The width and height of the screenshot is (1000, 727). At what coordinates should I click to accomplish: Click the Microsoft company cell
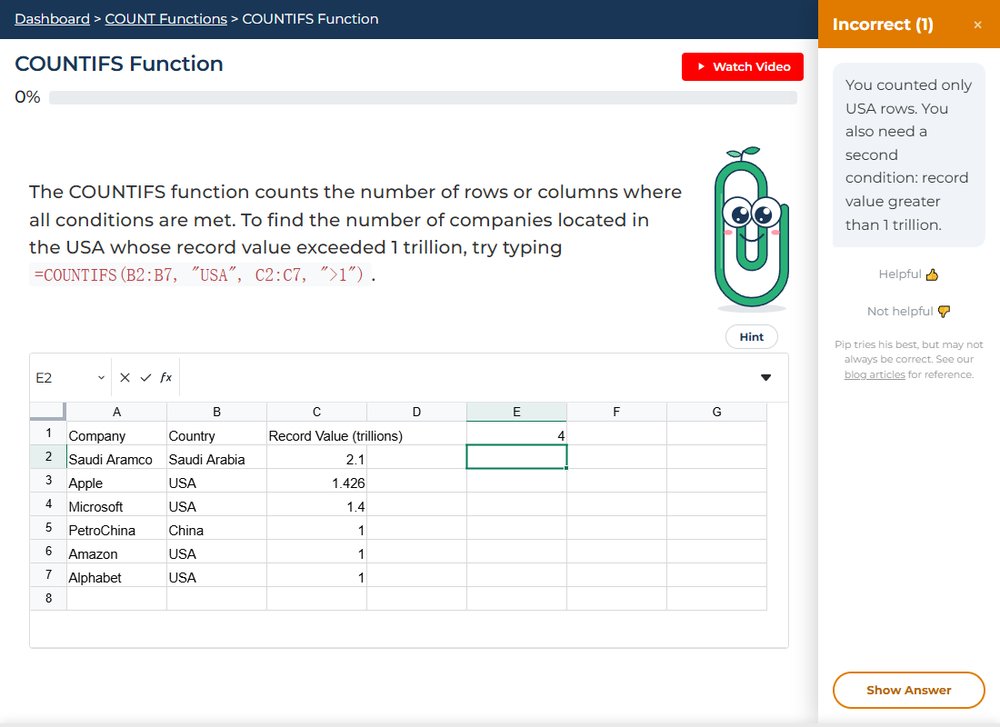click(117, 504)
